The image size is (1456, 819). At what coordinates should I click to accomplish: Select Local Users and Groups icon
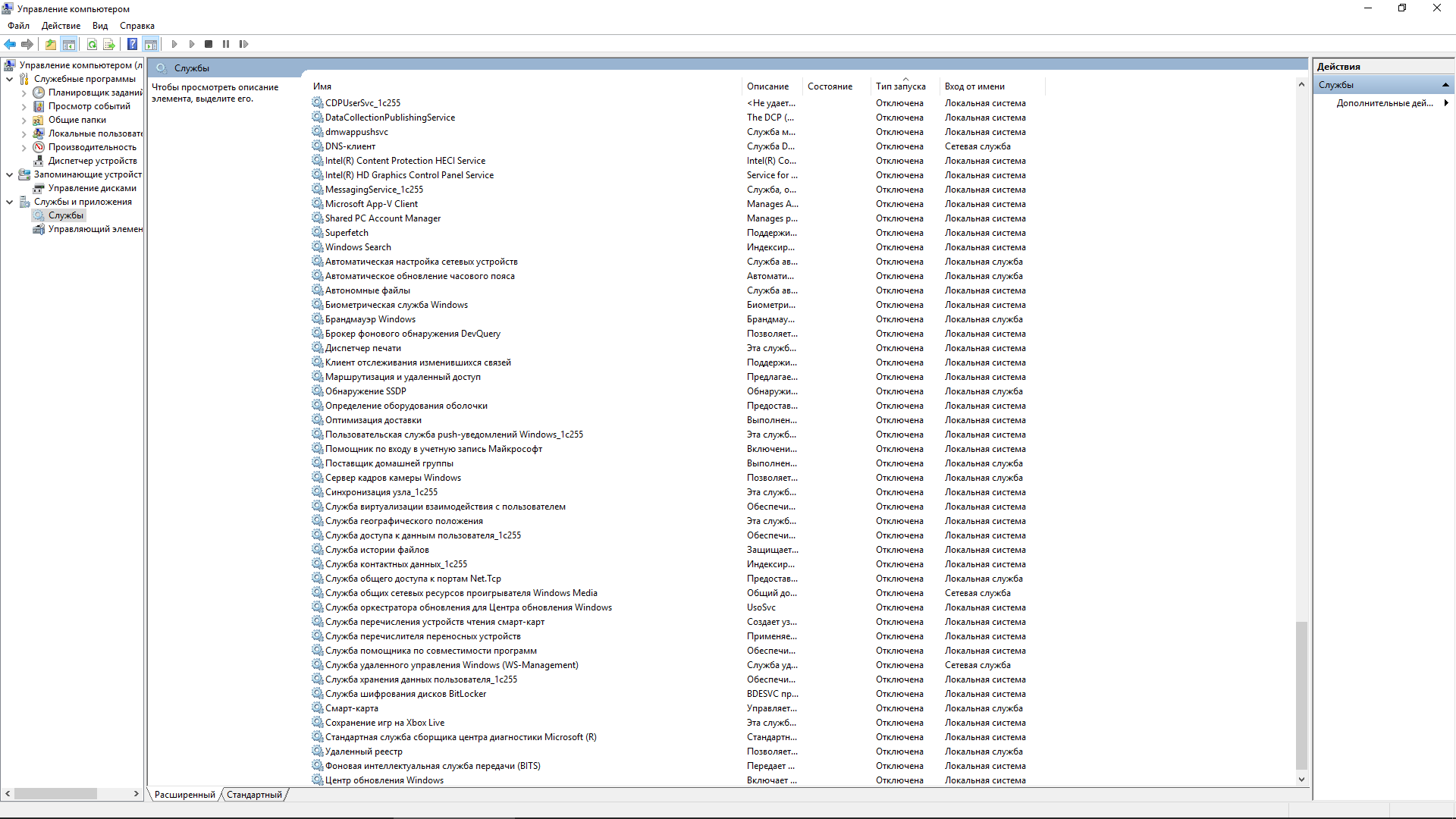(x=39, y=133)
